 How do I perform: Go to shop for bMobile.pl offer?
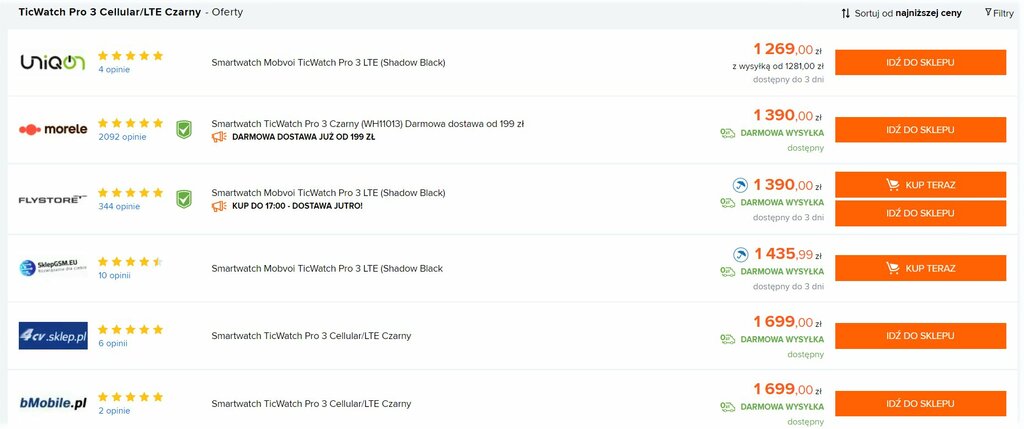pos(920,404)
